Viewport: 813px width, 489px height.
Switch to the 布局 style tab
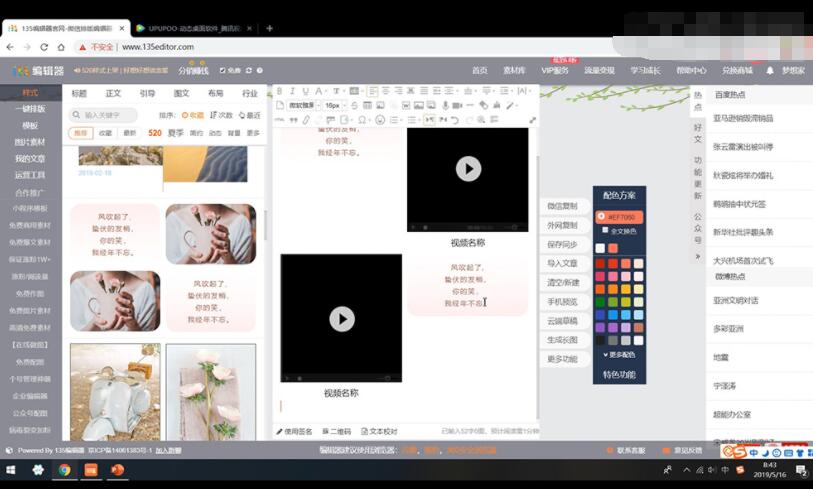(x=216, y=93)
